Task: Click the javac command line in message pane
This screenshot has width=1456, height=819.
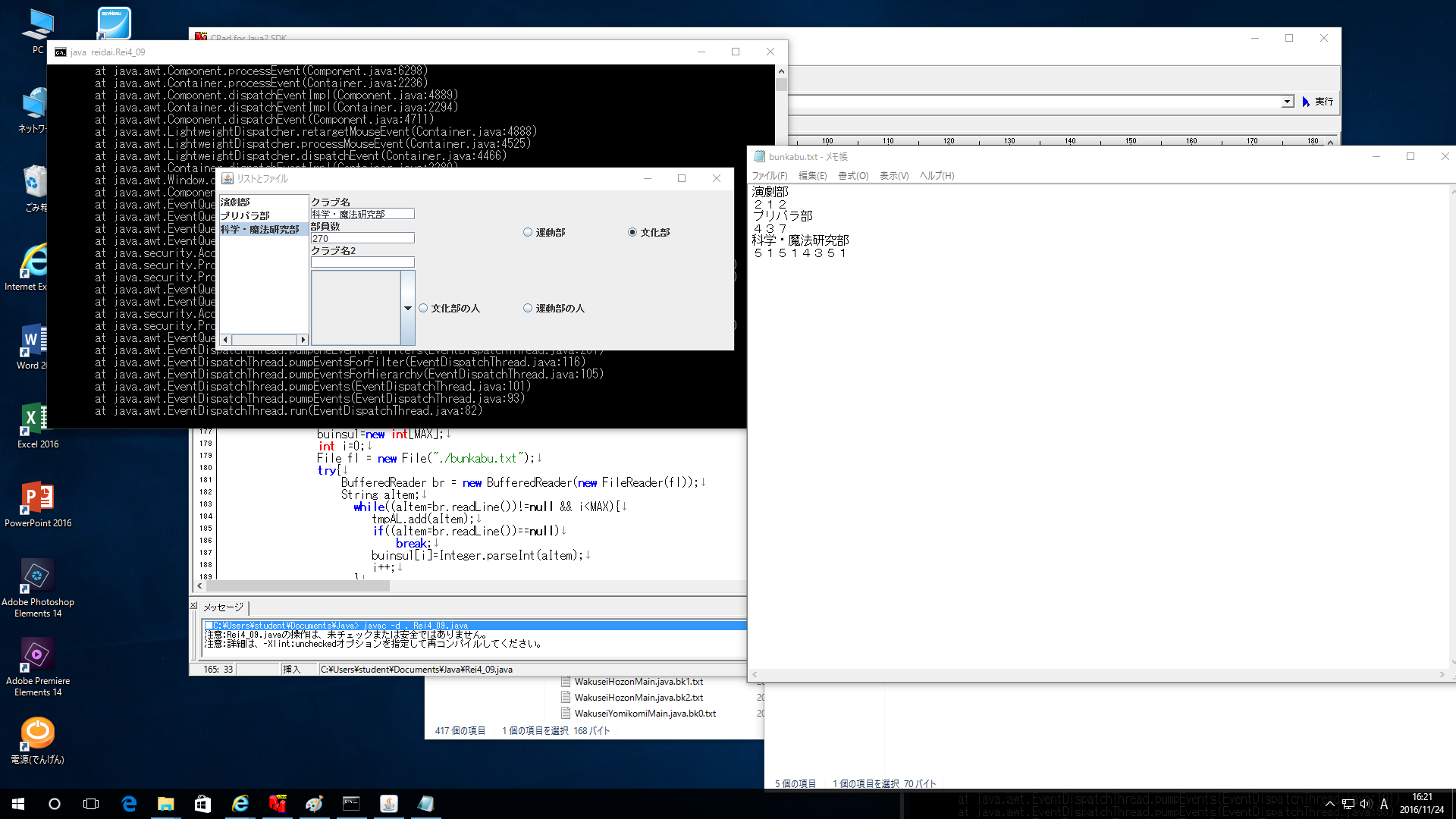Action: pyautogui.click(x=475, y=626)
